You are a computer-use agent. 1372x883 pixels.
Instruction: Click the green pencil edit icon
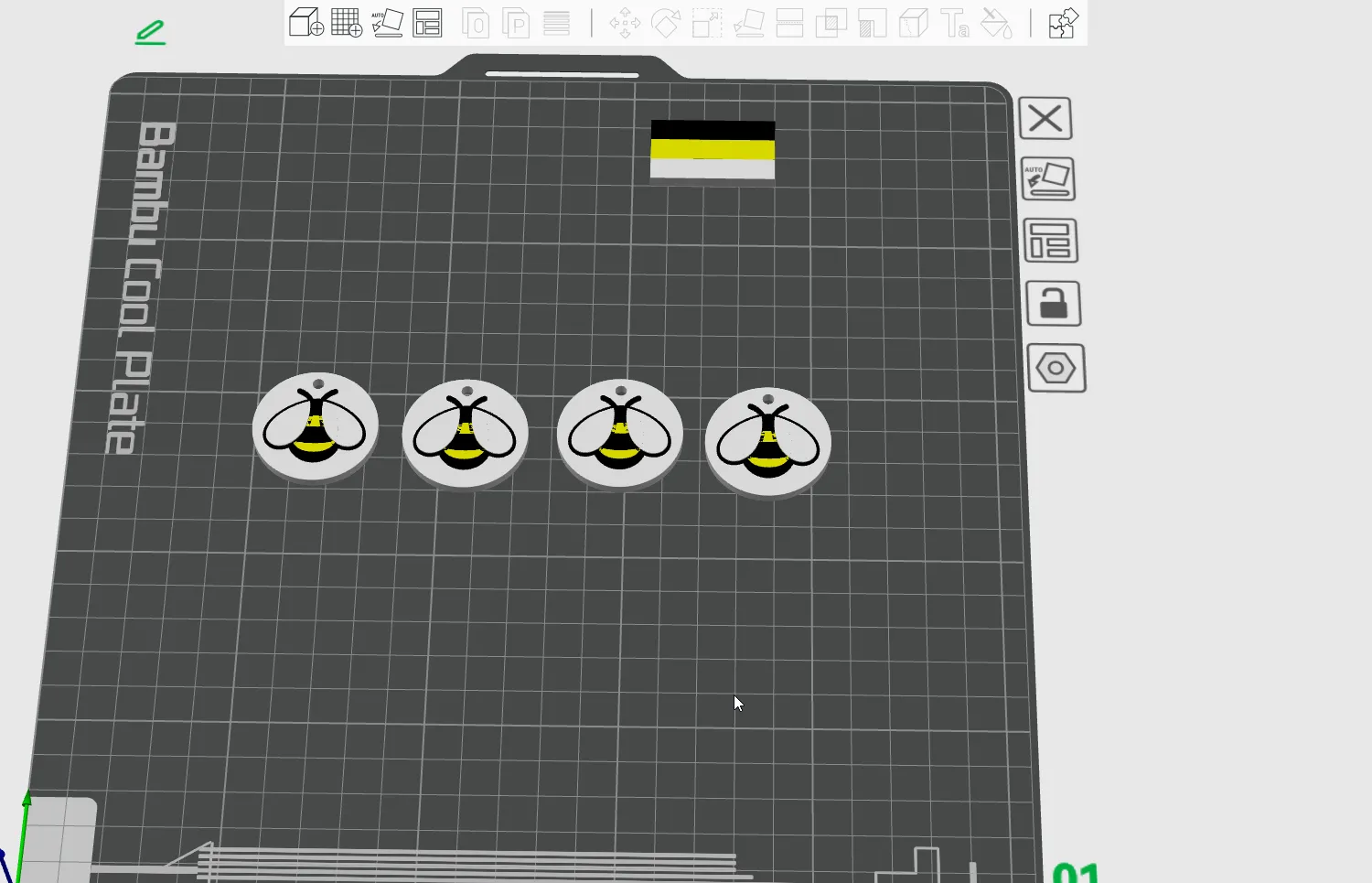click(x=151, y=33)
